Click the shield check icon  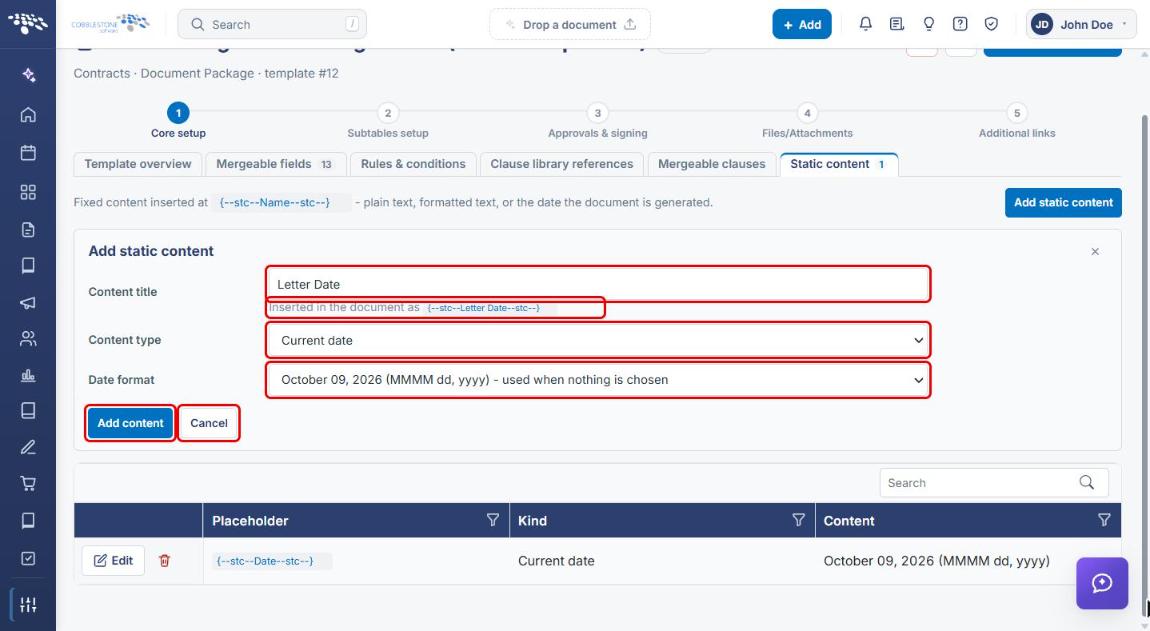[991, 24]
